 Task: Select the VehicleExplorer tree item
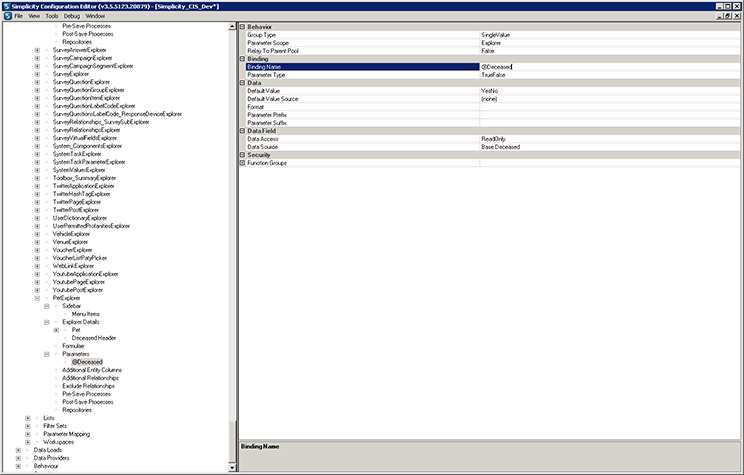[71, 234]
